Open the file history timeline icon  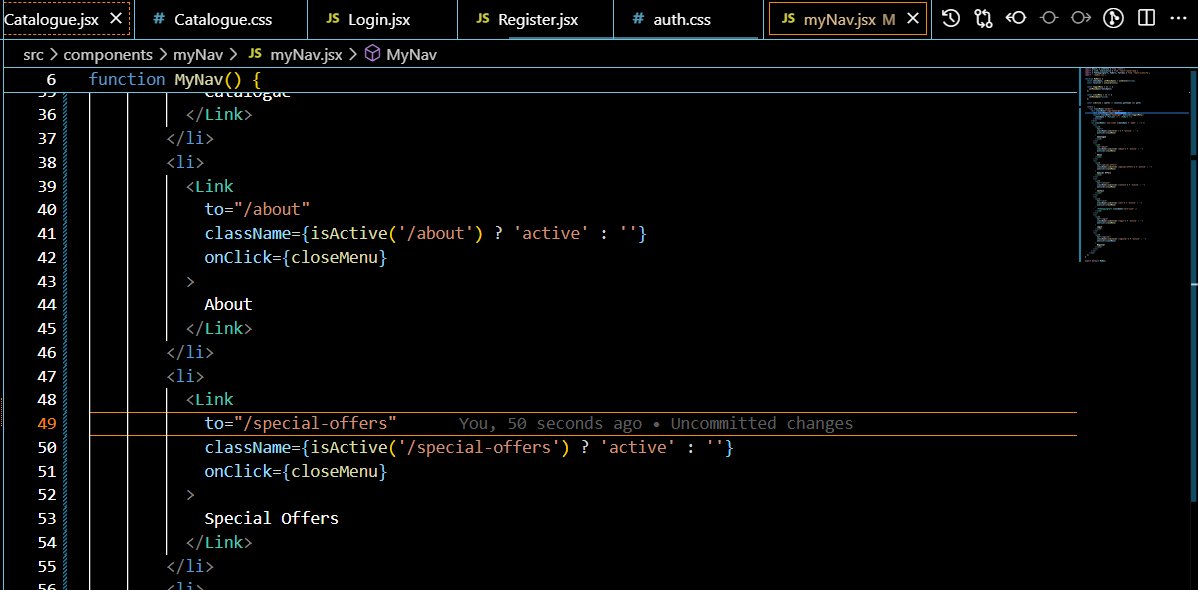click(x=950, y=18)
